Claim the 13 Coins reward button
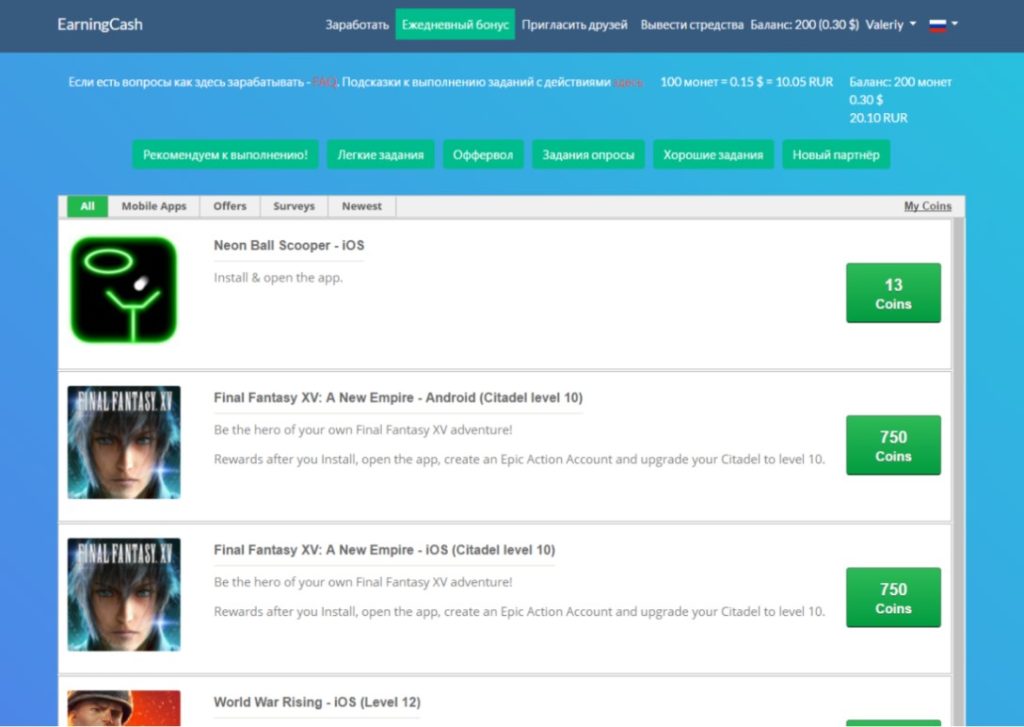 tap(893, 293)
